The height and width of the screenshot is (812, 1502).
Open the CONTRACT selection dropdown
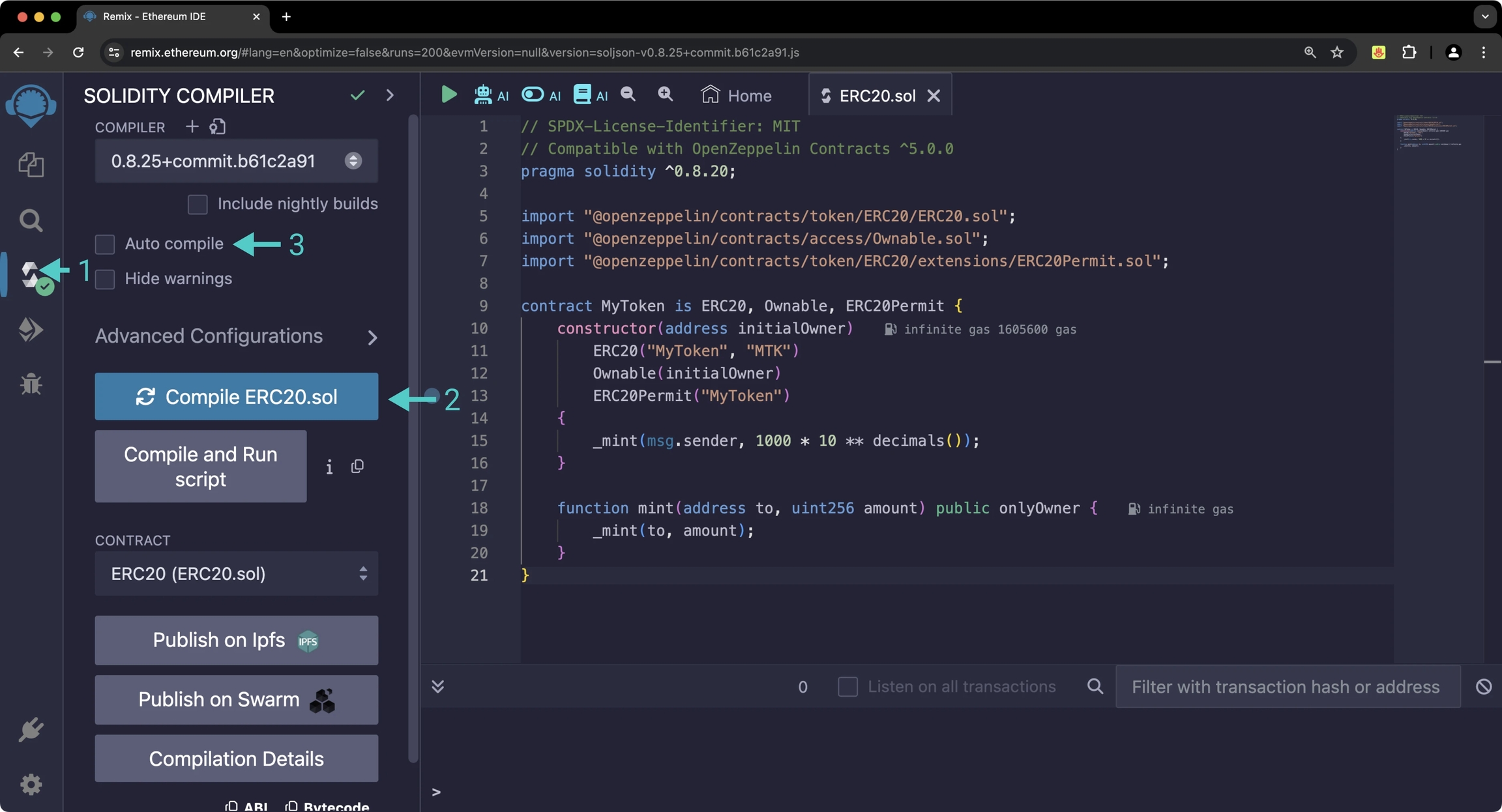tap(236, 573)
